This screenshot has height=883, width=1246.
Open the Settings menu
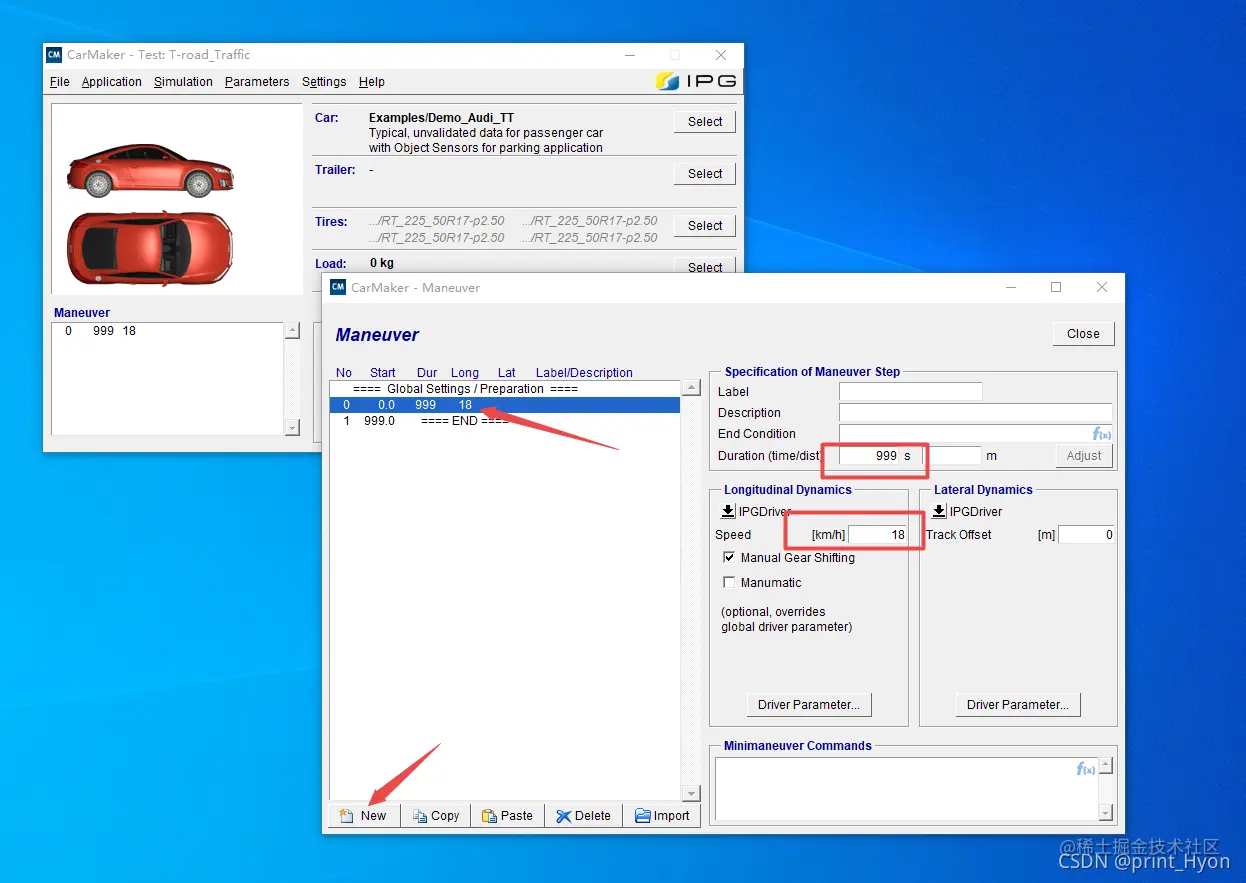pyautogui.click(x=324, y=82)
